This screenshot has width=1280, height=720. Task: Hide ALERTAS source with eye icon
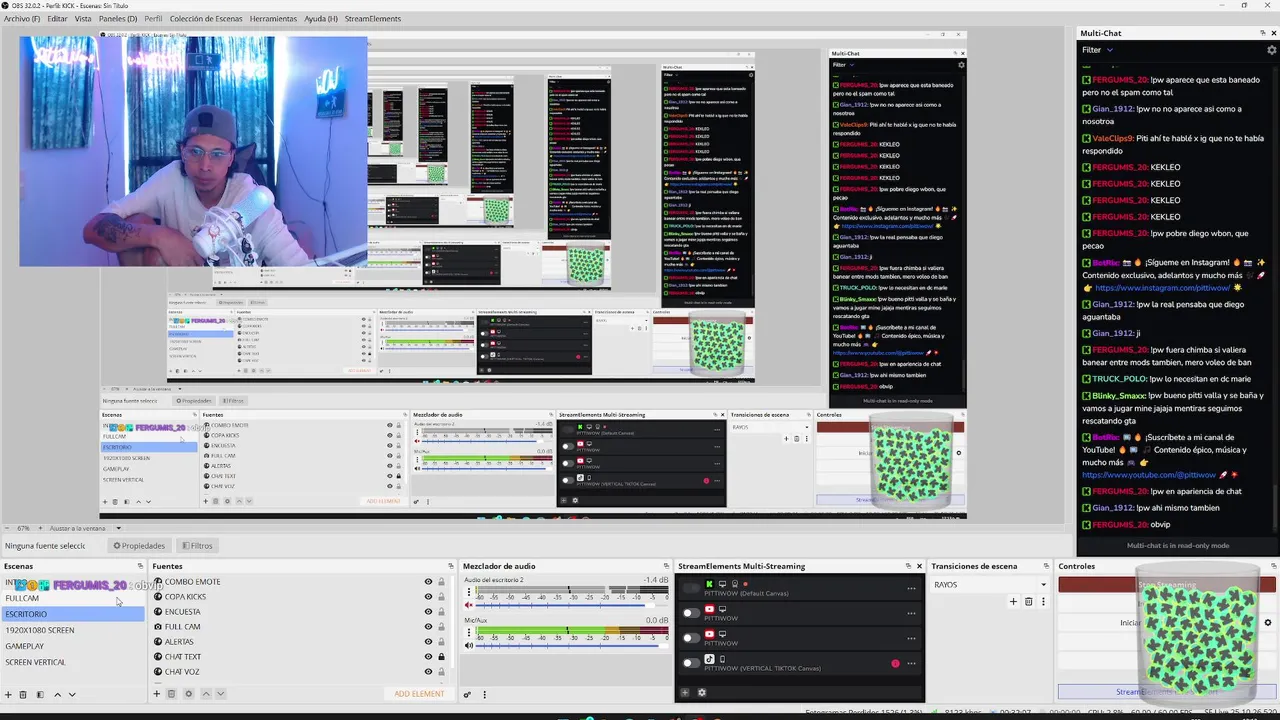click(428, 642)
